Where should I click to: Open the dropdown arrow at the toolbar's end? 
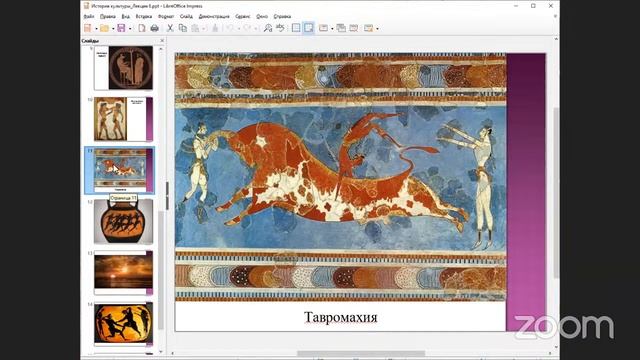pos(377,29)
